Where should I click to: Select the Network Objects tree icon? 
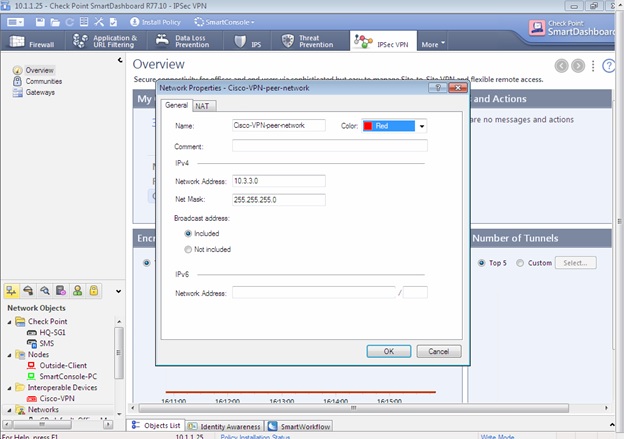tap(12, 291)
